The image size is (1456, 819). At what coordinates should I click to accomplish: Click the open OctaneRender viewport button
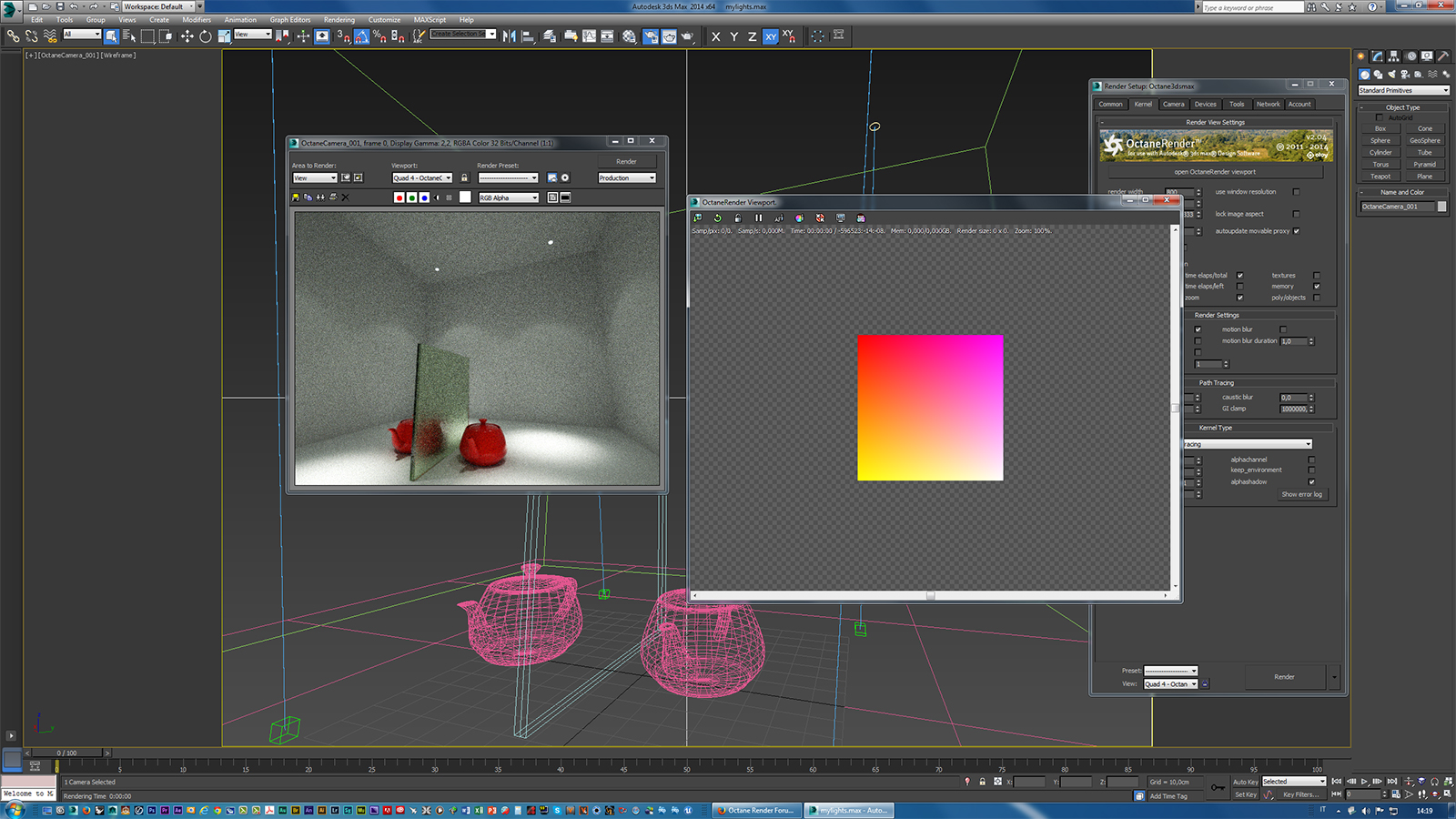pyautogui.click(x=1215, y=171)
